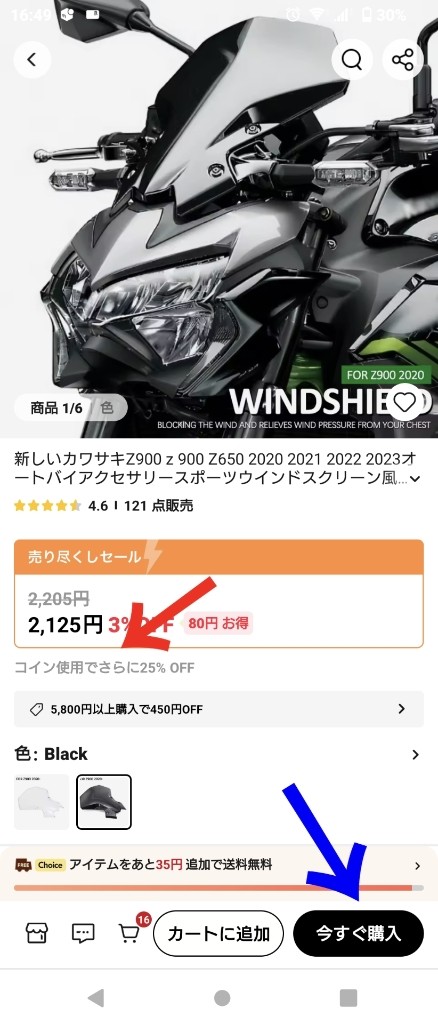
Task: Tap the Android back triangle
Action: click(x=95, y=997)
